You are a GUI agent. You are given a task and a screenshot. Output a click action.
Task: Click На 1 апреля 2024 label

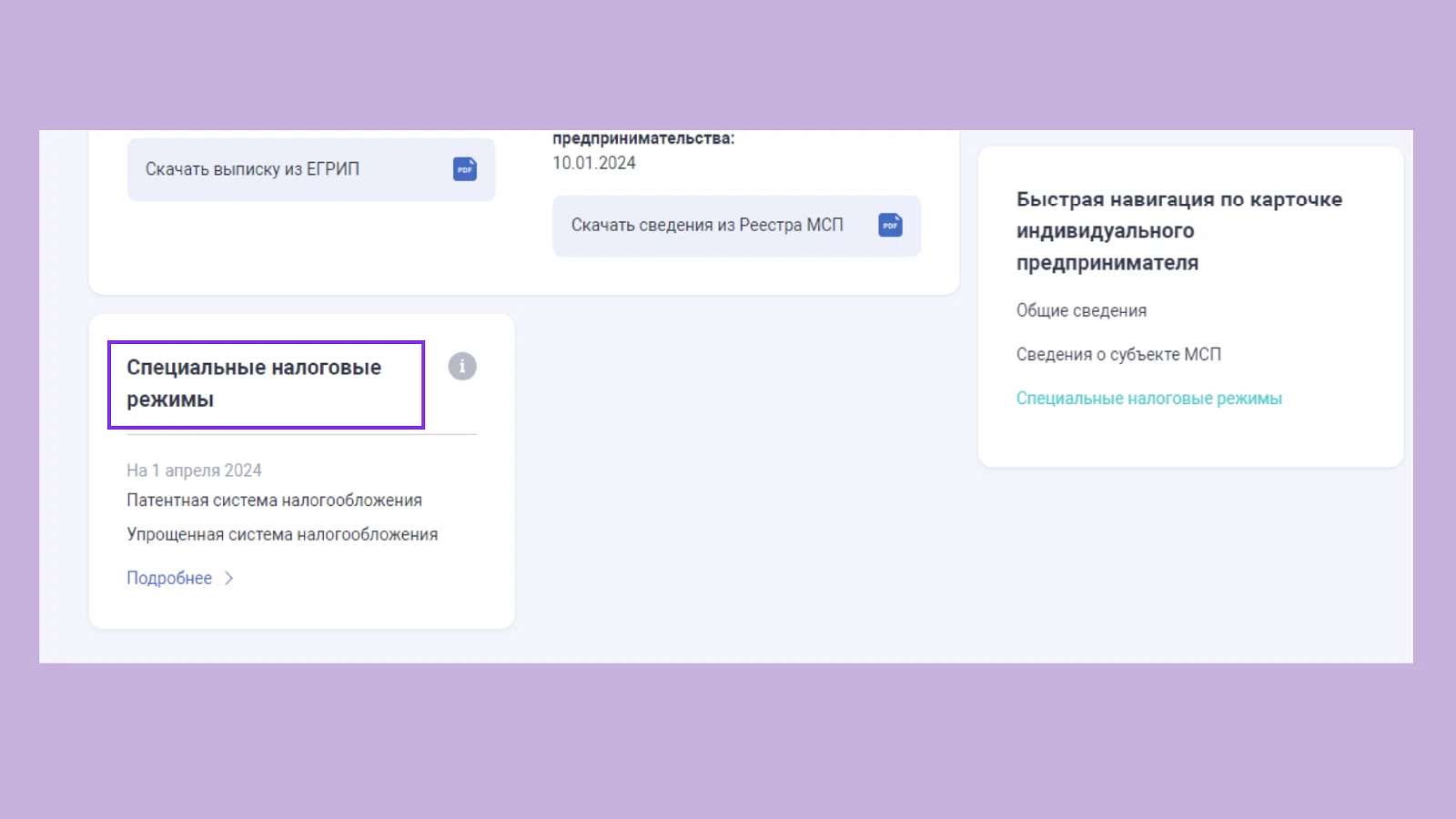pyautogui.click(x=194, y=470)
